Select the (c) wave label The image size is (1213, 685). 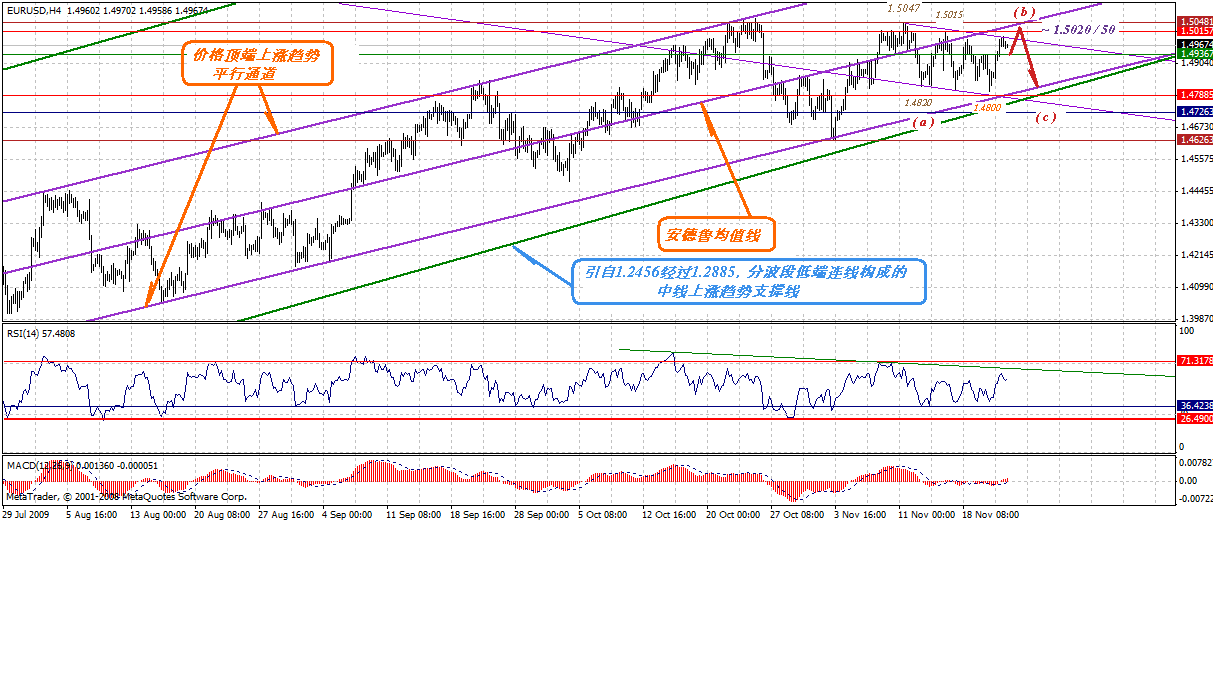click(1045, 117)
